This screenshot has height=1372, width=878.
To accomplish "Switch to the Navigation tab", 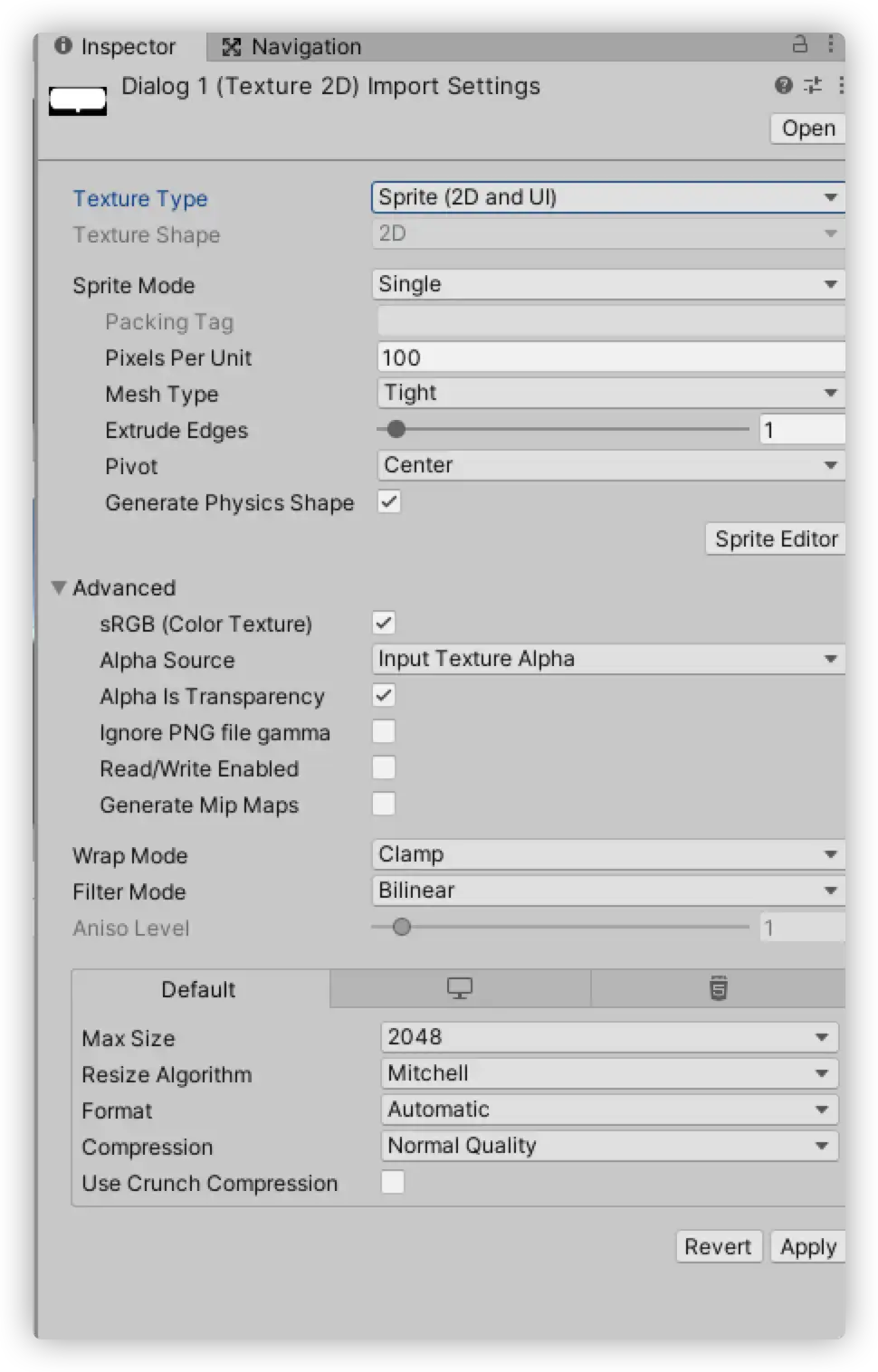I will 292,47.
